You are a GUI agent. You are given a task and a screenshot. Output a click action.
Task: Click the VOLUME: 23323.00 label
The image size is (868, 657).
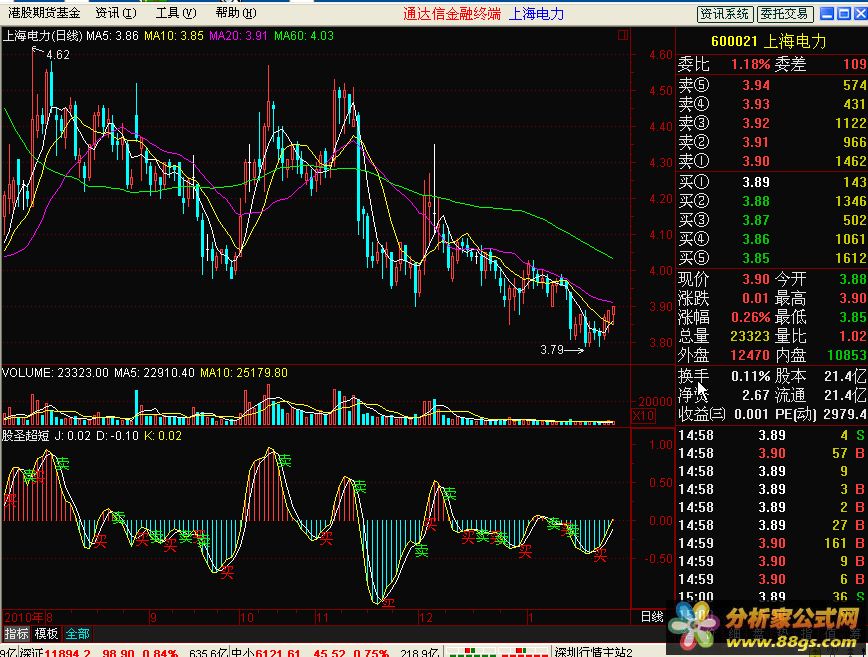pos(55,373)
